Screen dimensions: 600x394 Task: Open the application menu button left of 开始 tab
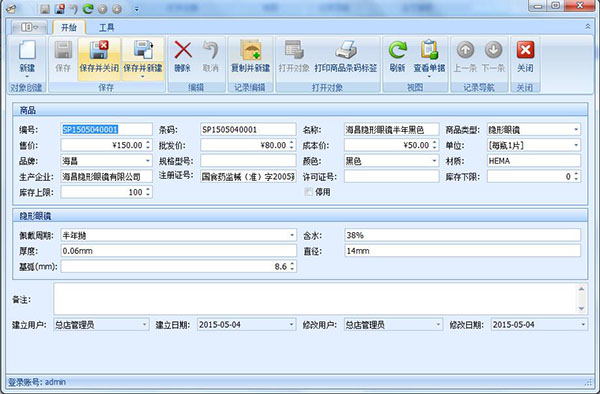(x=30, y=28)
